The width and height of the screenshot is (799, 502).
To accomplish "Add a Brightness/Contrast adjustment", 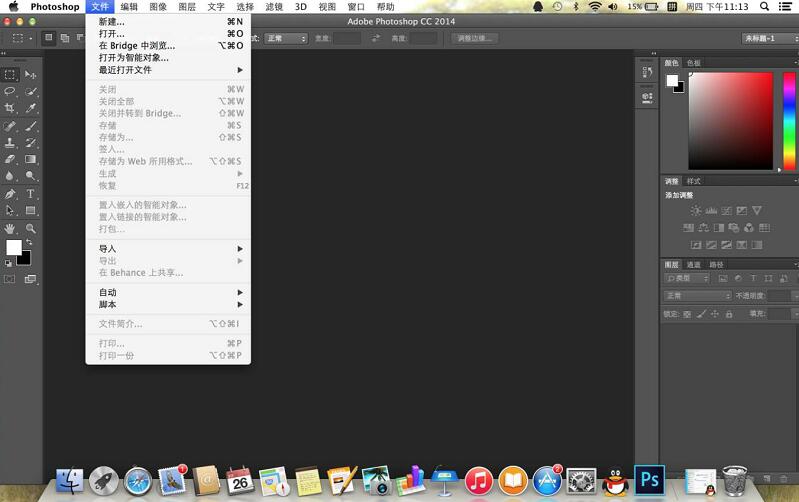I will point(696,210).
